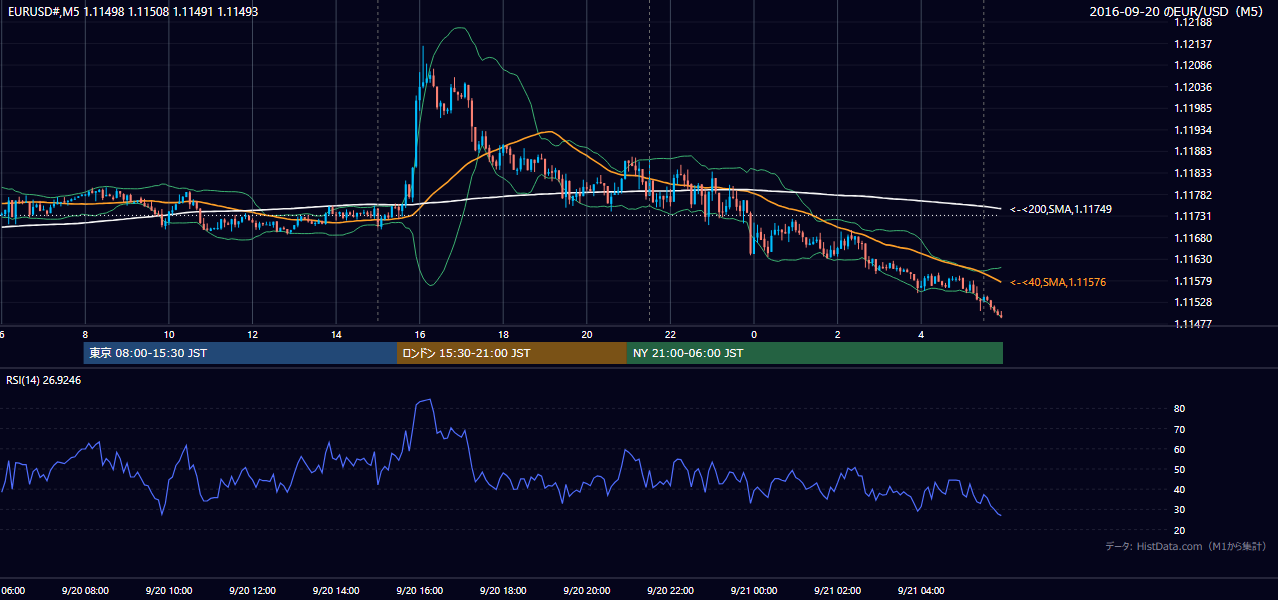Click RSI axis level 20
This screenshot has width=1278, height=600.
pos(1180,530)
